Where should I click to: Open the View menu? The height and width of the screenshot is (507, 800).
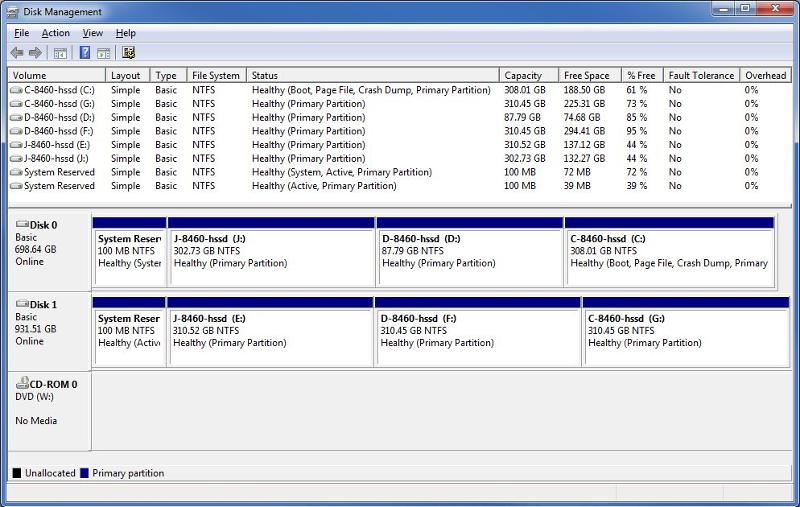[x=93, y=33]
